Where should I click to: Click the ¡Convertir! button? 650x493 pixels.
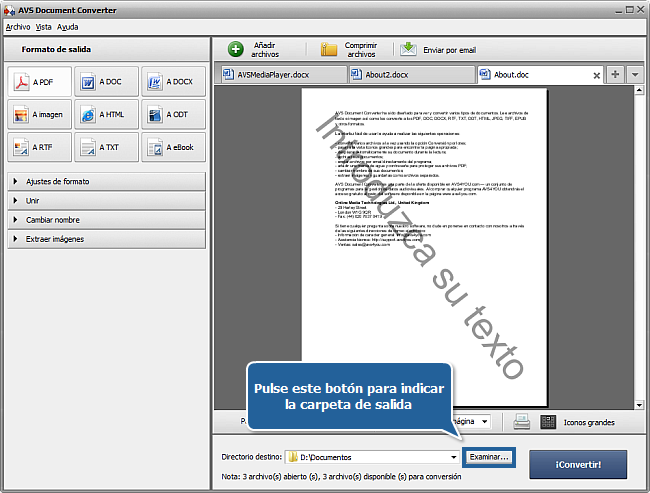pos(578,464)
